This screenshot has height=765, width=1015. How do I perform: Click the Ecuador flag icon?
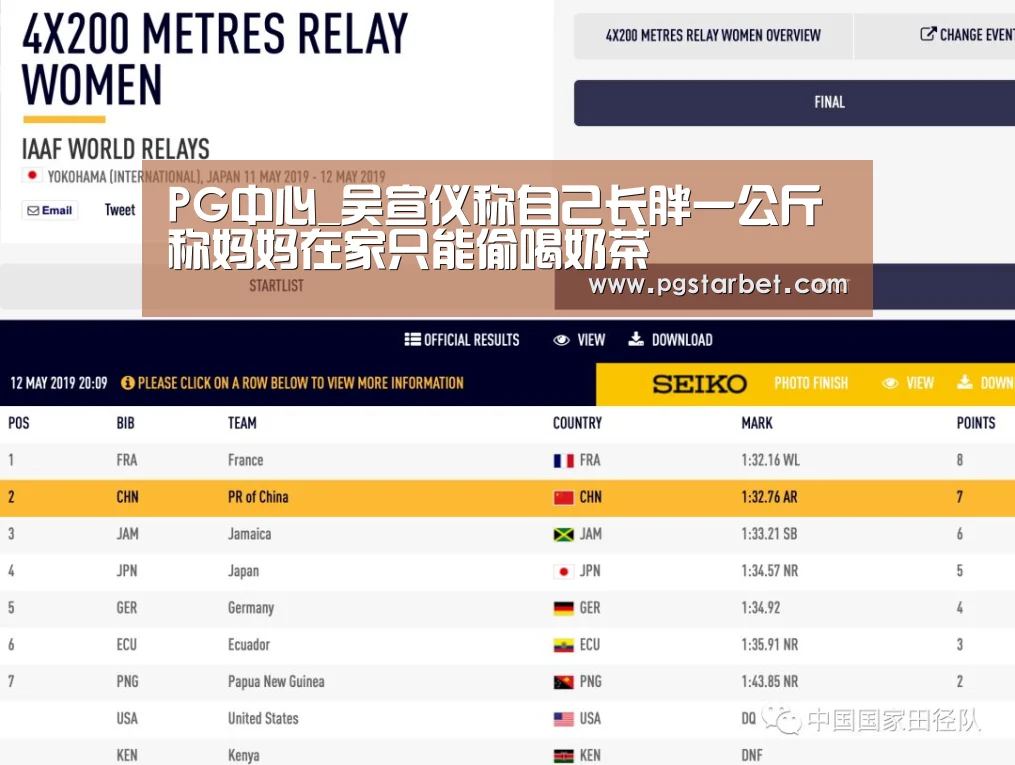564,645
